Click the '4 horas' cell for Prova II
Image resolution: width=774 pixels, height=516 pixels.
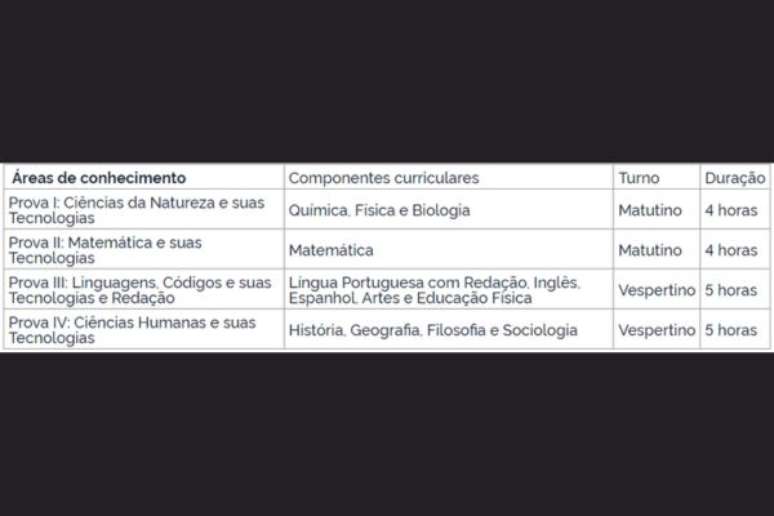(x=735, y=250)
